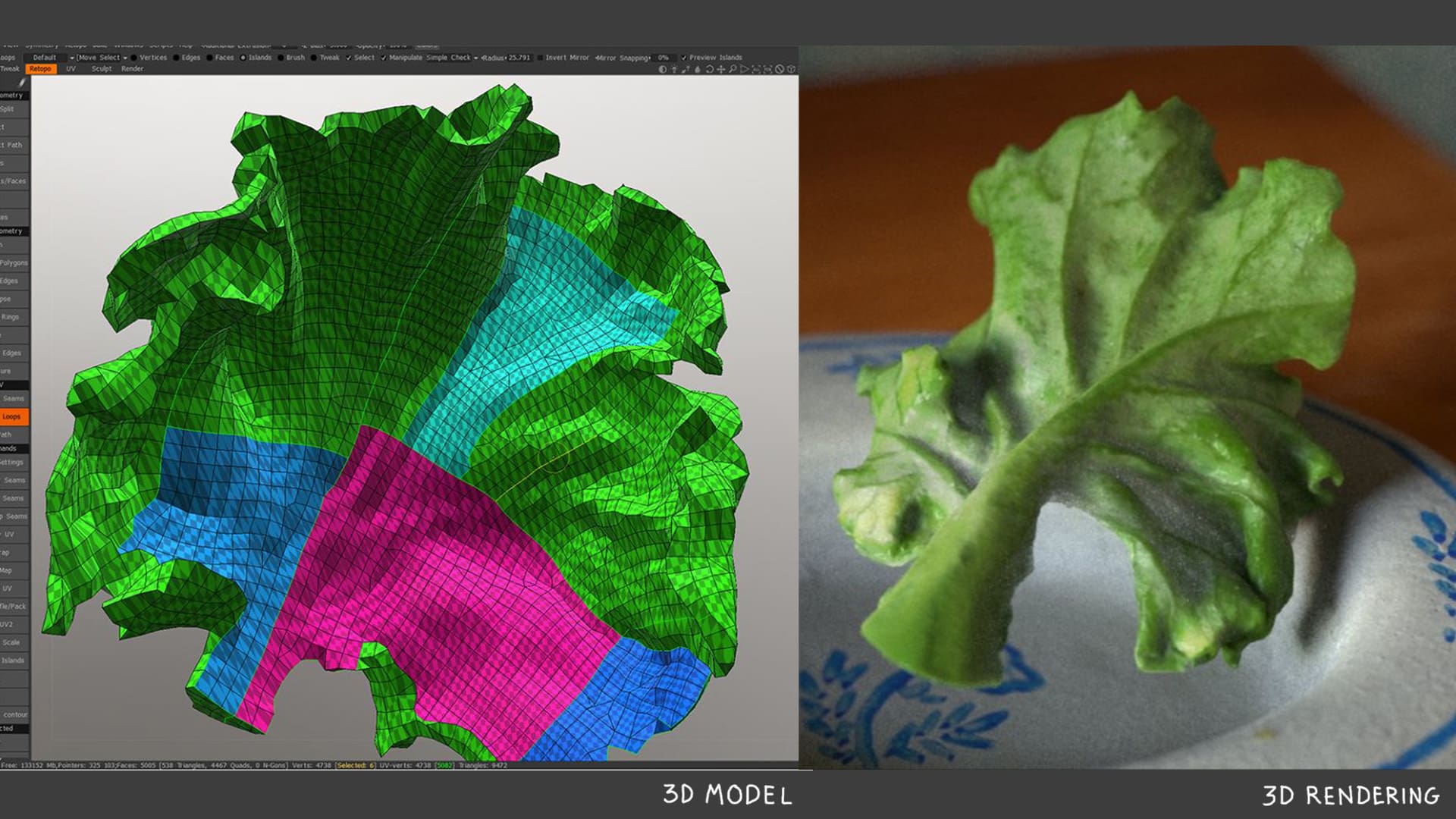1456x819 pixels.
Task: Click the diagonal arrow viewport icon
Action: 686,69
